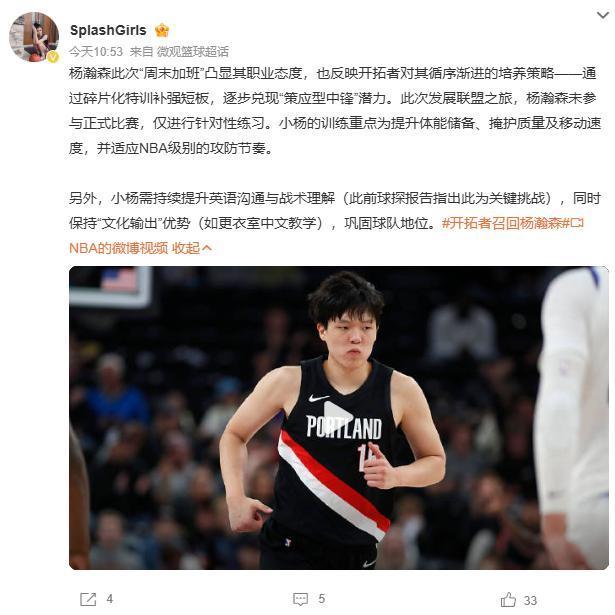The height and width of the screenshot is (615, 615).
Task: Collapse the post with 收起
Action: [186, 248]
